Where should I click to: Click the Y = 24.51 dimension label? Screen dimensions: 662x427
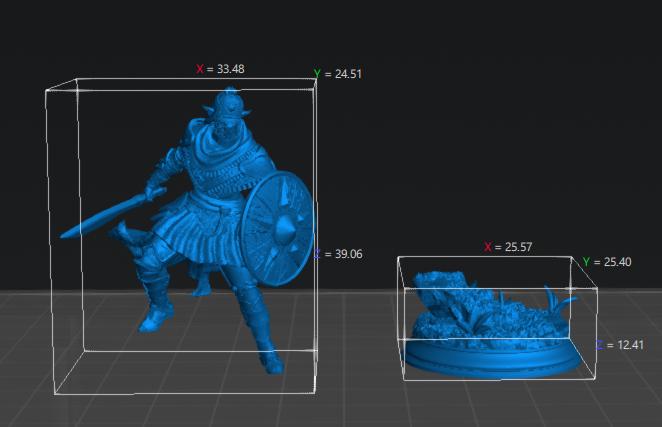click(x=338, y=74)
